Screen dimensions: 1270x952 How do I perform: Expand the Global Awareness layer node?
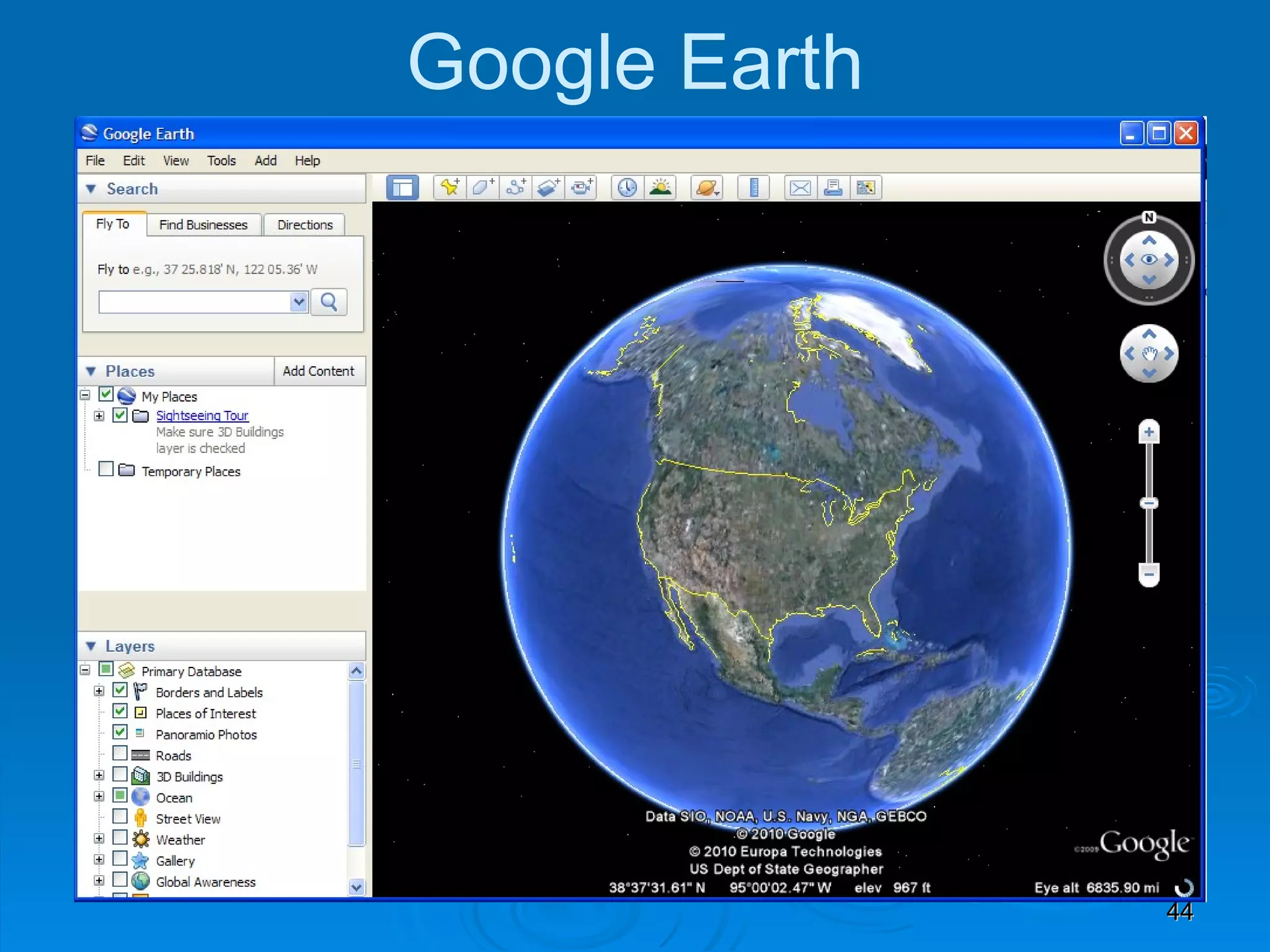click(99, 881)
